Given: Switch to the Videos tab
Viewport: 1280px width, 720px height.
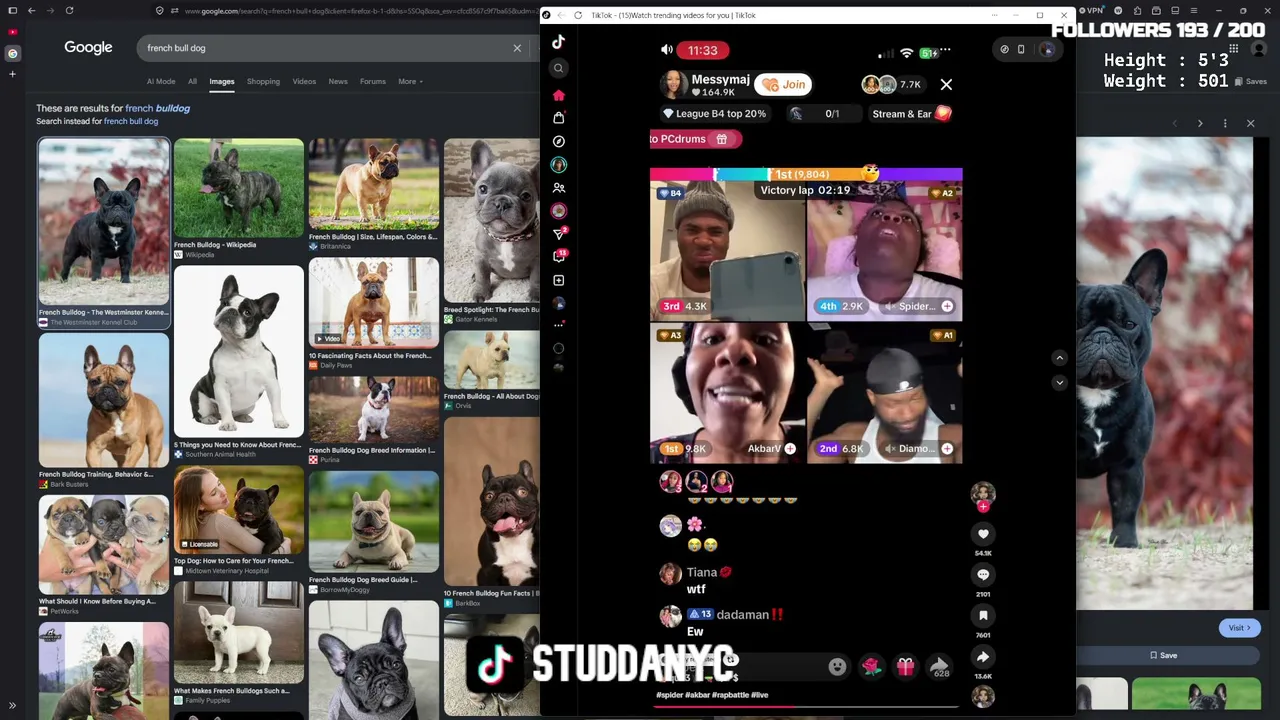Looking at the screenshot, I should pos(304,82).
